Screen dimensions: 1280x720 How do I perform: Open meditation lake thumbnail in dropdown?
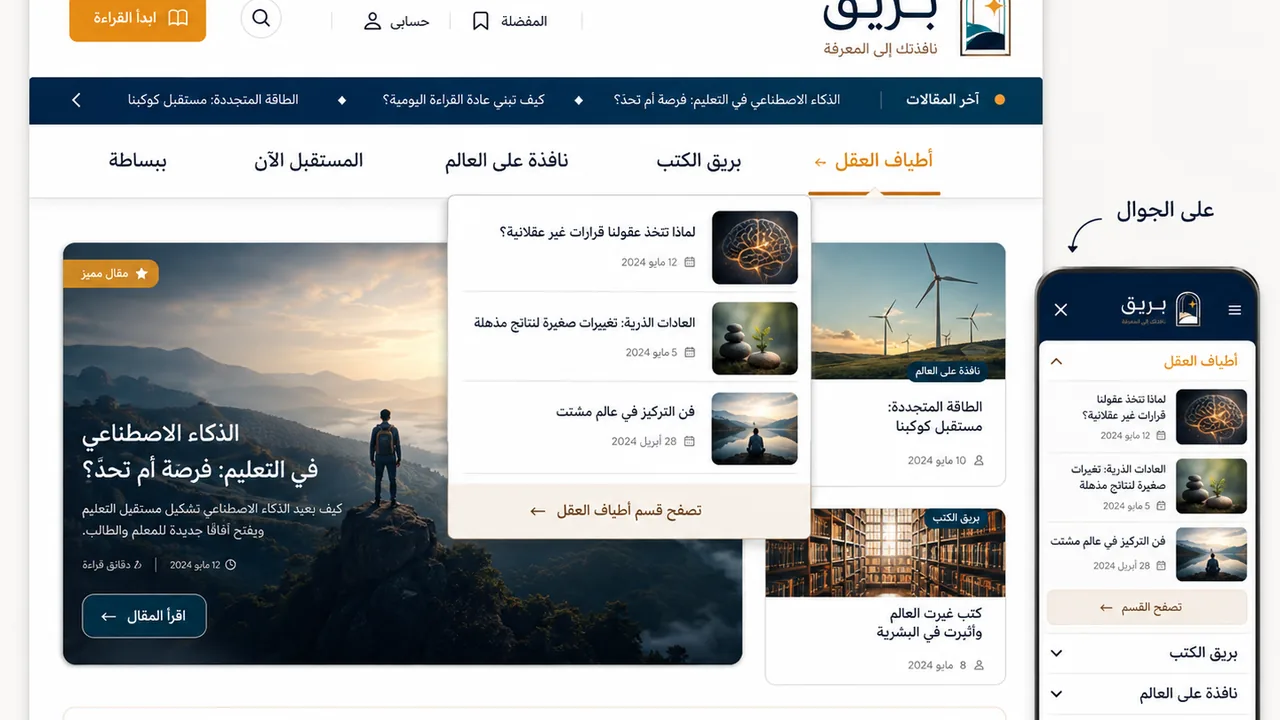(x=755, y=429)
